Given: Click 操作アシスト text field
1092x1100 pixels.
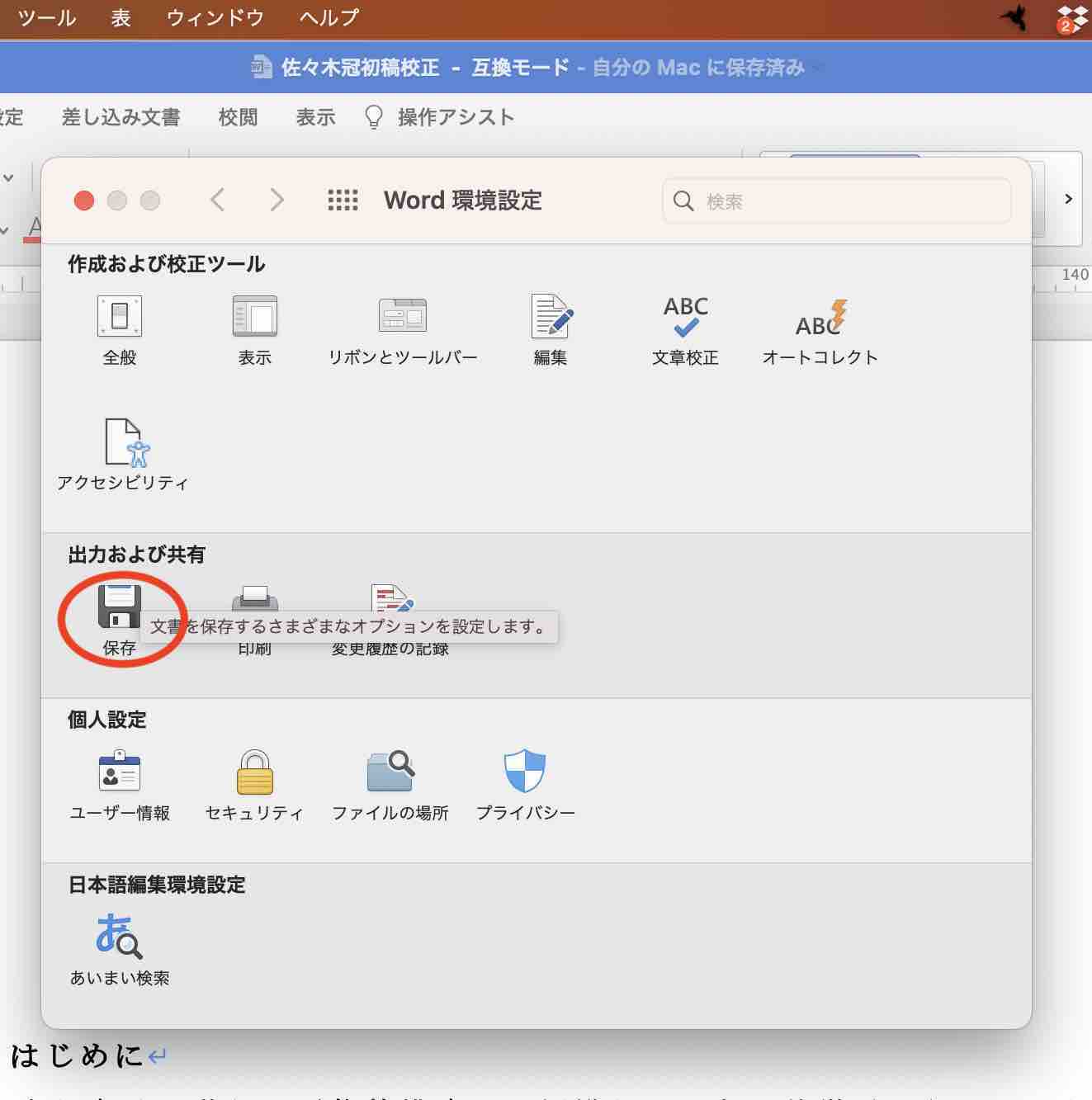Looking at the screenshot, I should [x=456, y=117].
